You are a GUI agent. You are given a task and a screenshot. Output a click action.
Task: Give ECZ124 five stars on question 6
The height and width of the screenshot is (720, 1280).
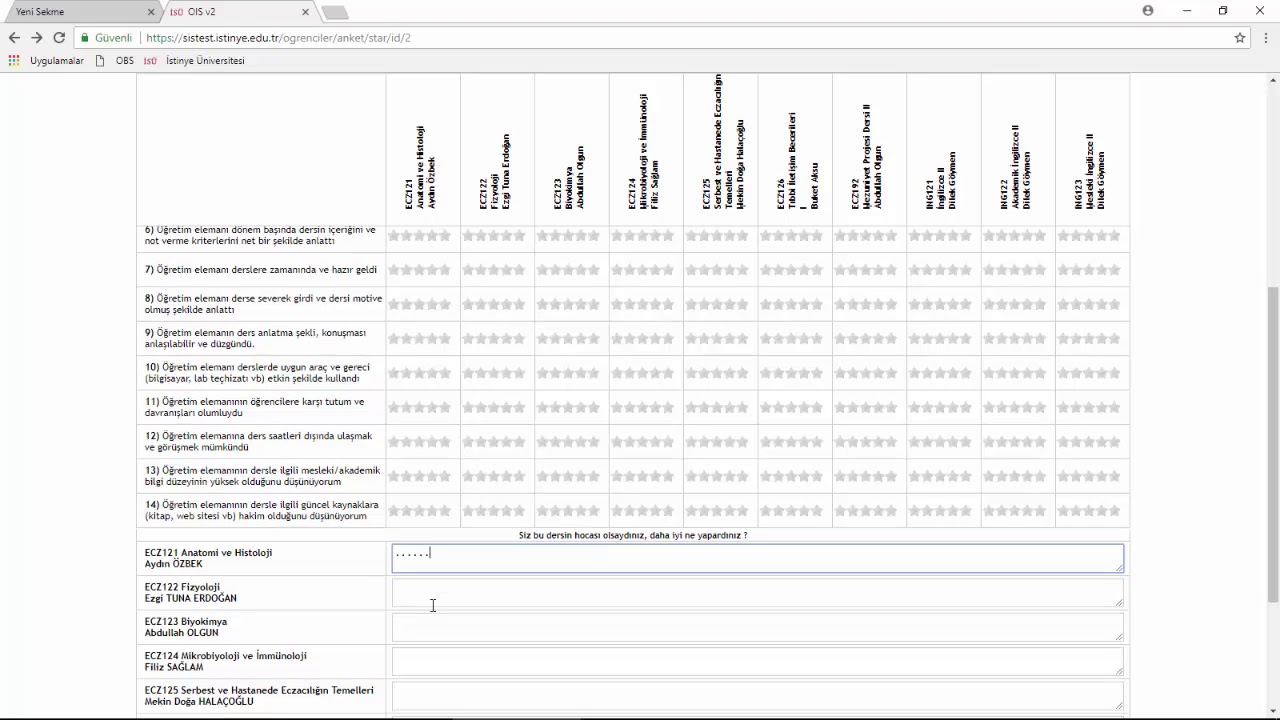tap(668, 236)
